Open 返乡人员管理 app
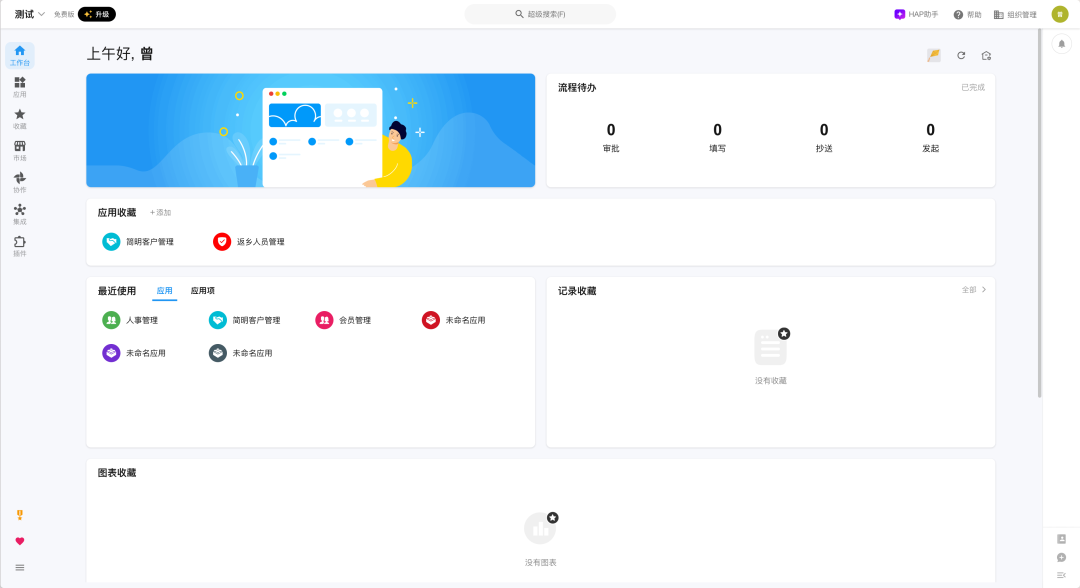The image size is (1080, 588). tap(249, 242)
